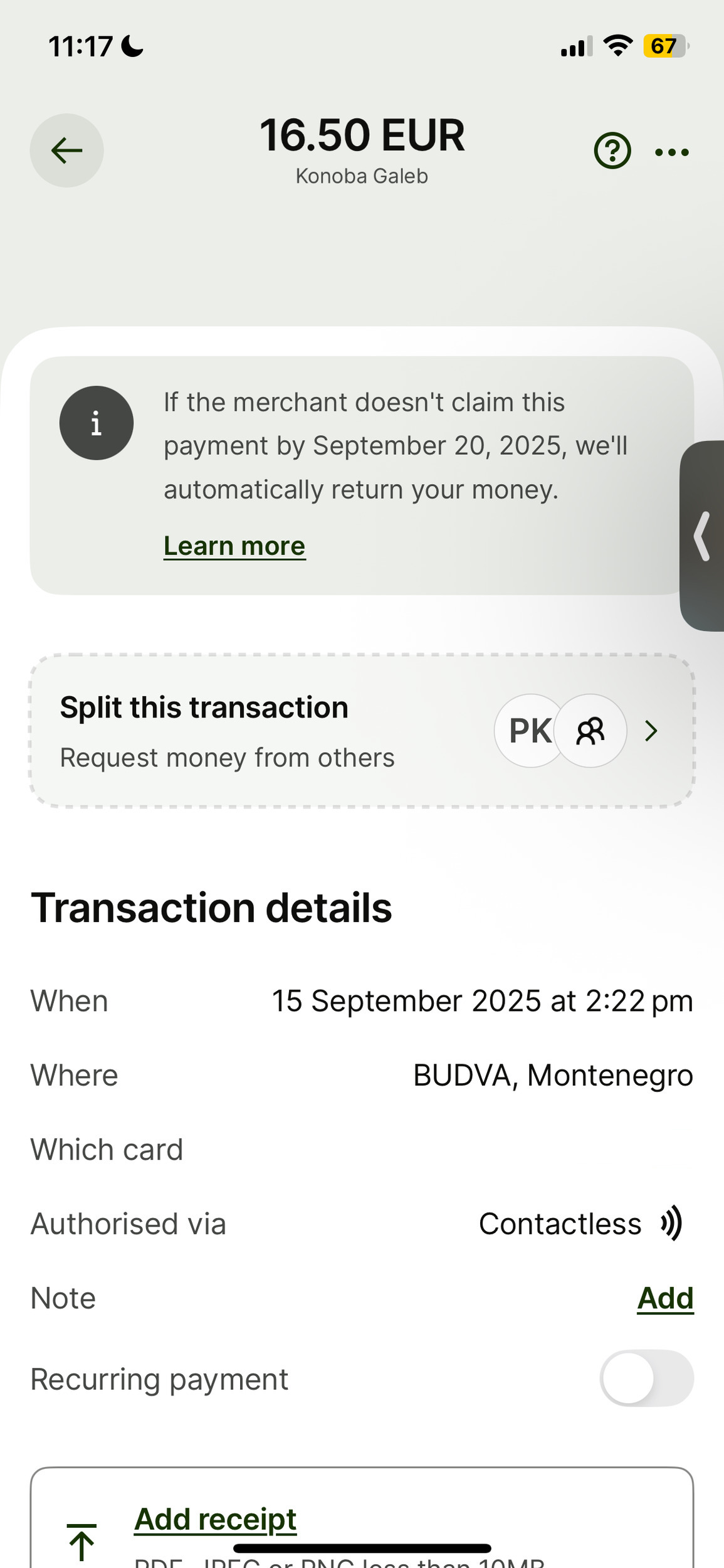This screenshot has width=724, height=1568.
Task: Add a note to this transaction
Action: pyautogui.click(x=665, y=1298)
